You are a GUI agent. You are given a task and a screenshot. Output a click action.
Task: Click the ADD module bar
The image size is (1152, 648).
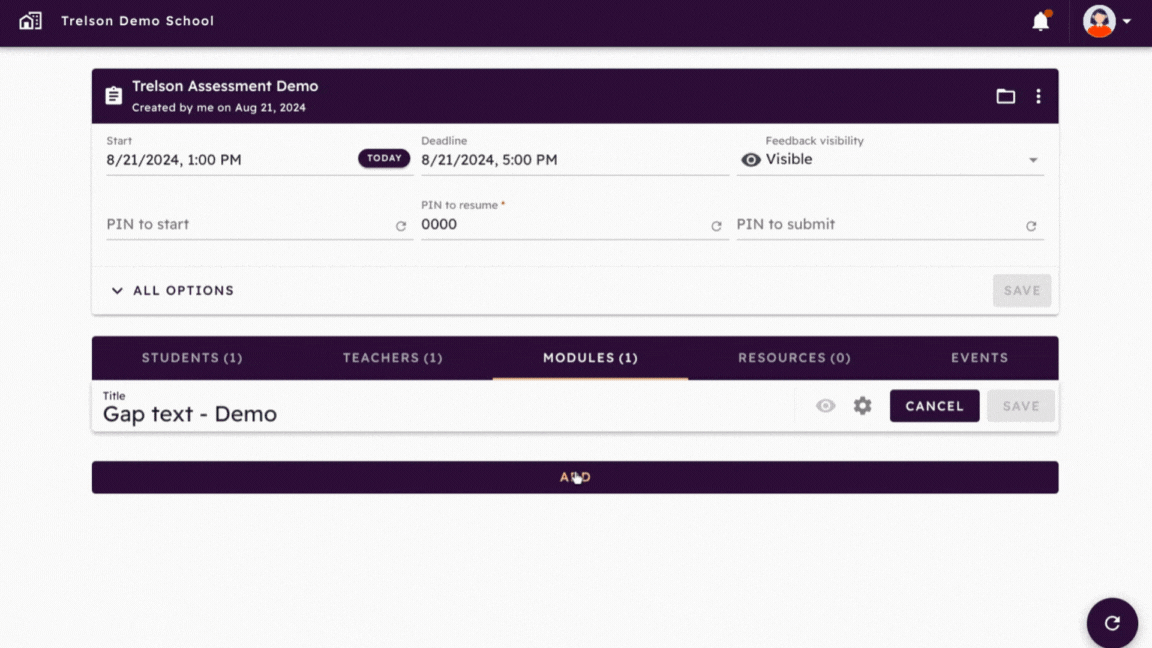point(575,478)
